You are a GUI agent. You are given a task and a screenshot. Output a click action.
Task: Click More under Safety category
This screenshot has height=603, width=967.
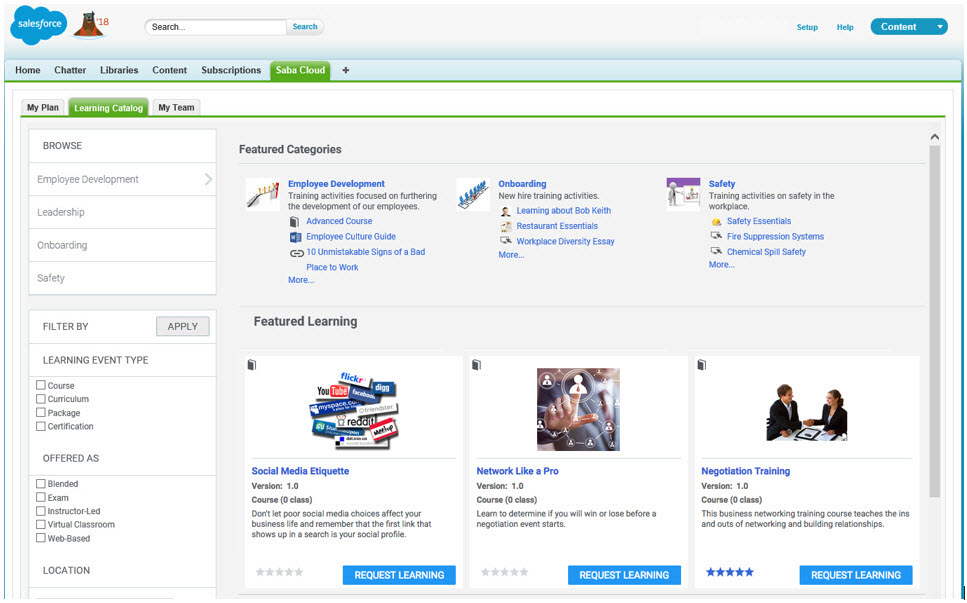coord(722,265)
